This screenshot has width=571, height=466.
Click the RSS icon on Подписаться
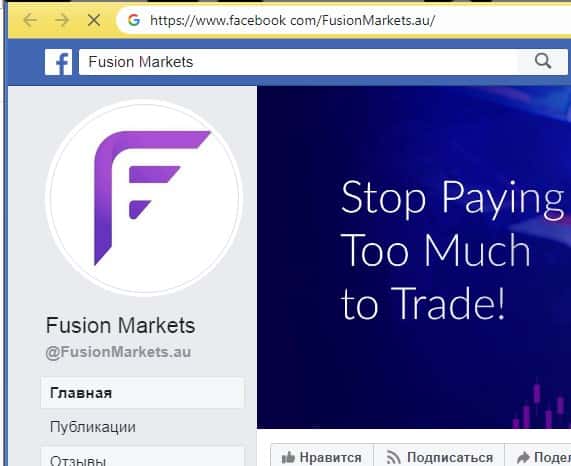pyautogui.click(x=393, y=457)
